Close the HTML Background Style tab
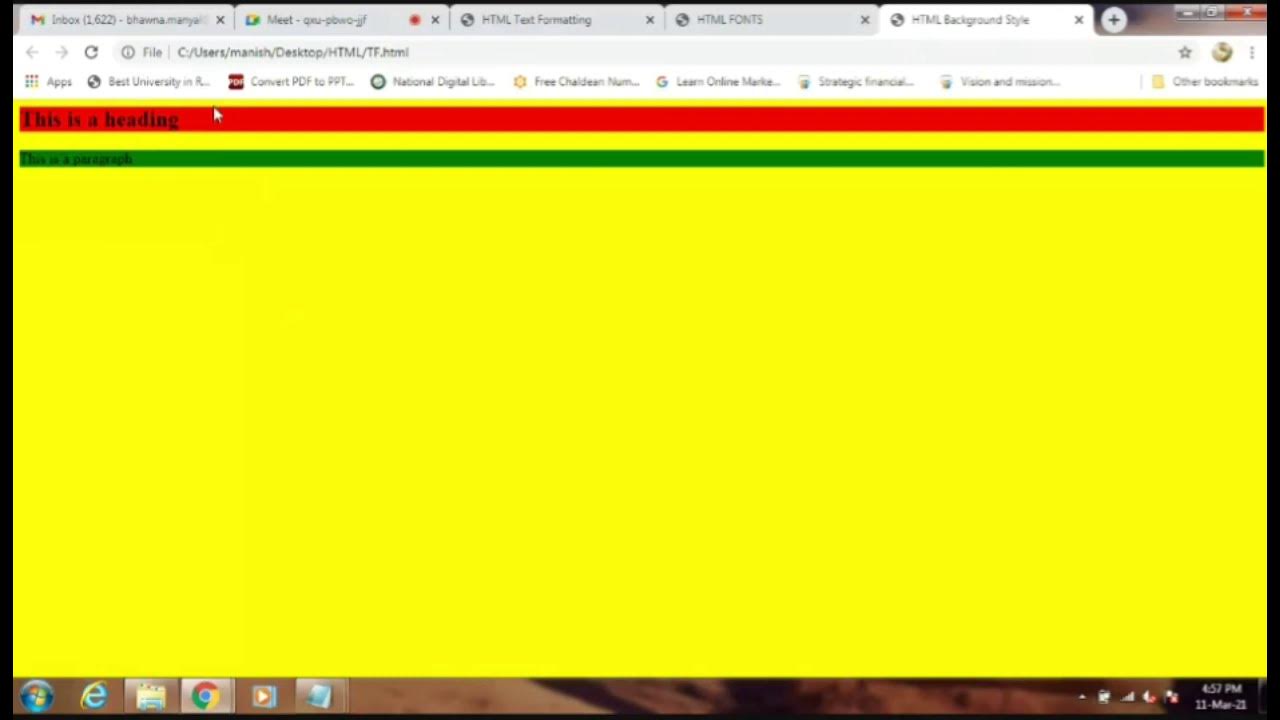Viewport: 1280px width, 720px height. click(1079, 20)
